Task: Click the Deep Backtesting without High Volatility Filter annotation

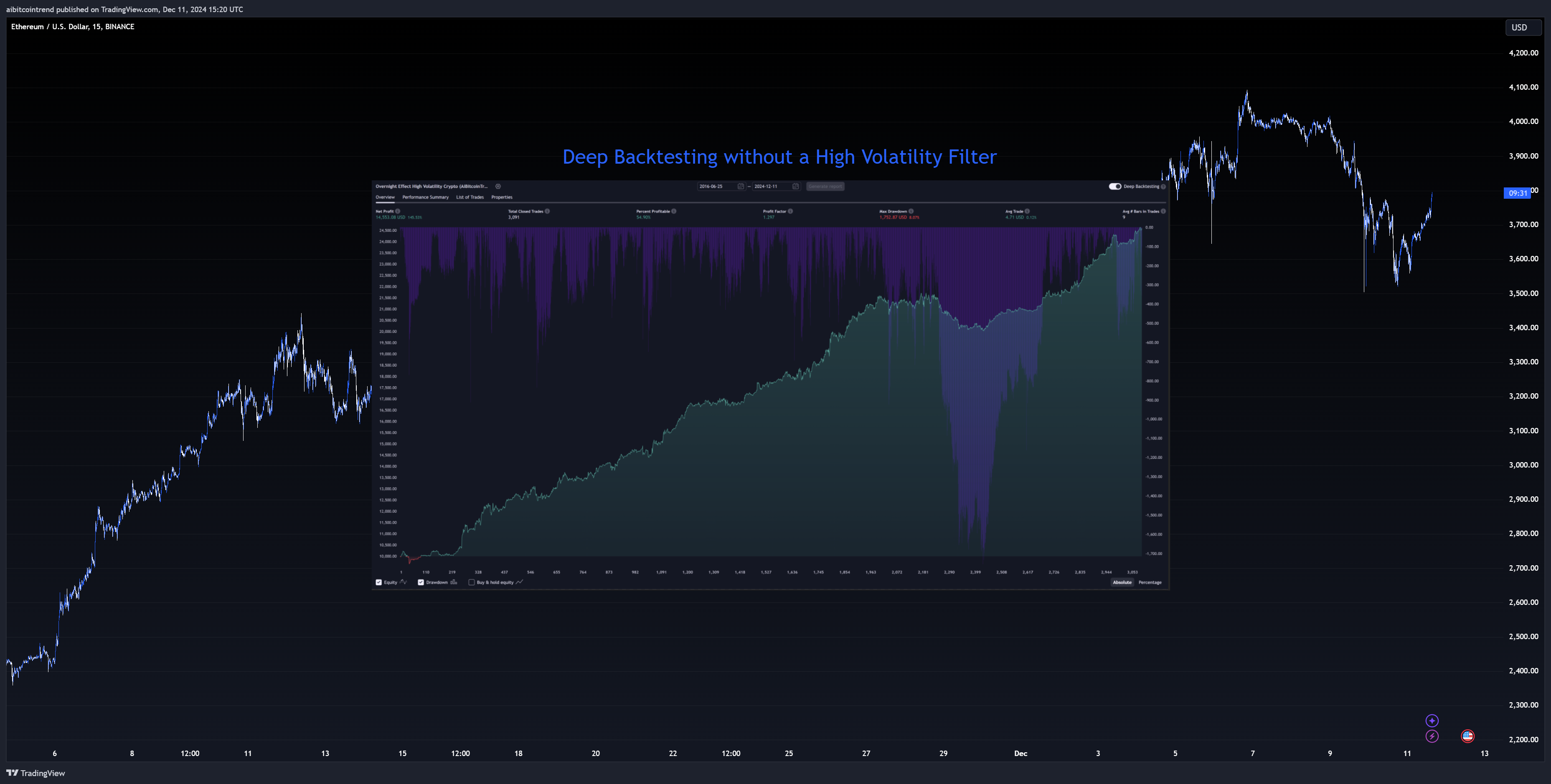Action: (780, 157)
